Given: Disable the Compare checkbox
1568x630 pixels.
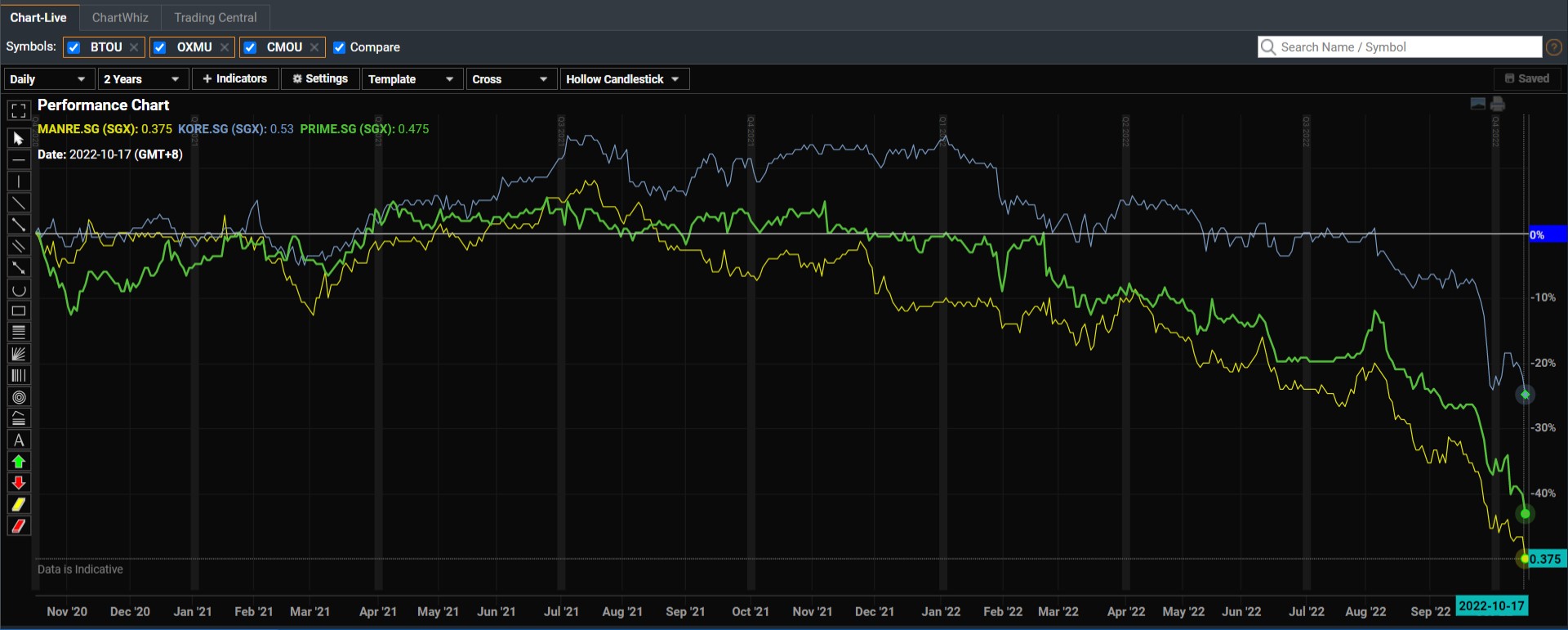Looking at the screenshot, I should pos(340,47).
